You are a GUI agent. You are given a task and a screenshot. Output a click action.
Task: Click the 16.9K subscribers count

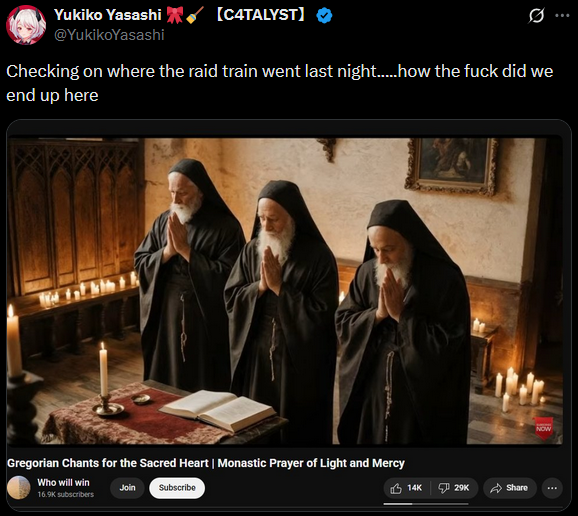pyautogui.click(x=66, y=495)
